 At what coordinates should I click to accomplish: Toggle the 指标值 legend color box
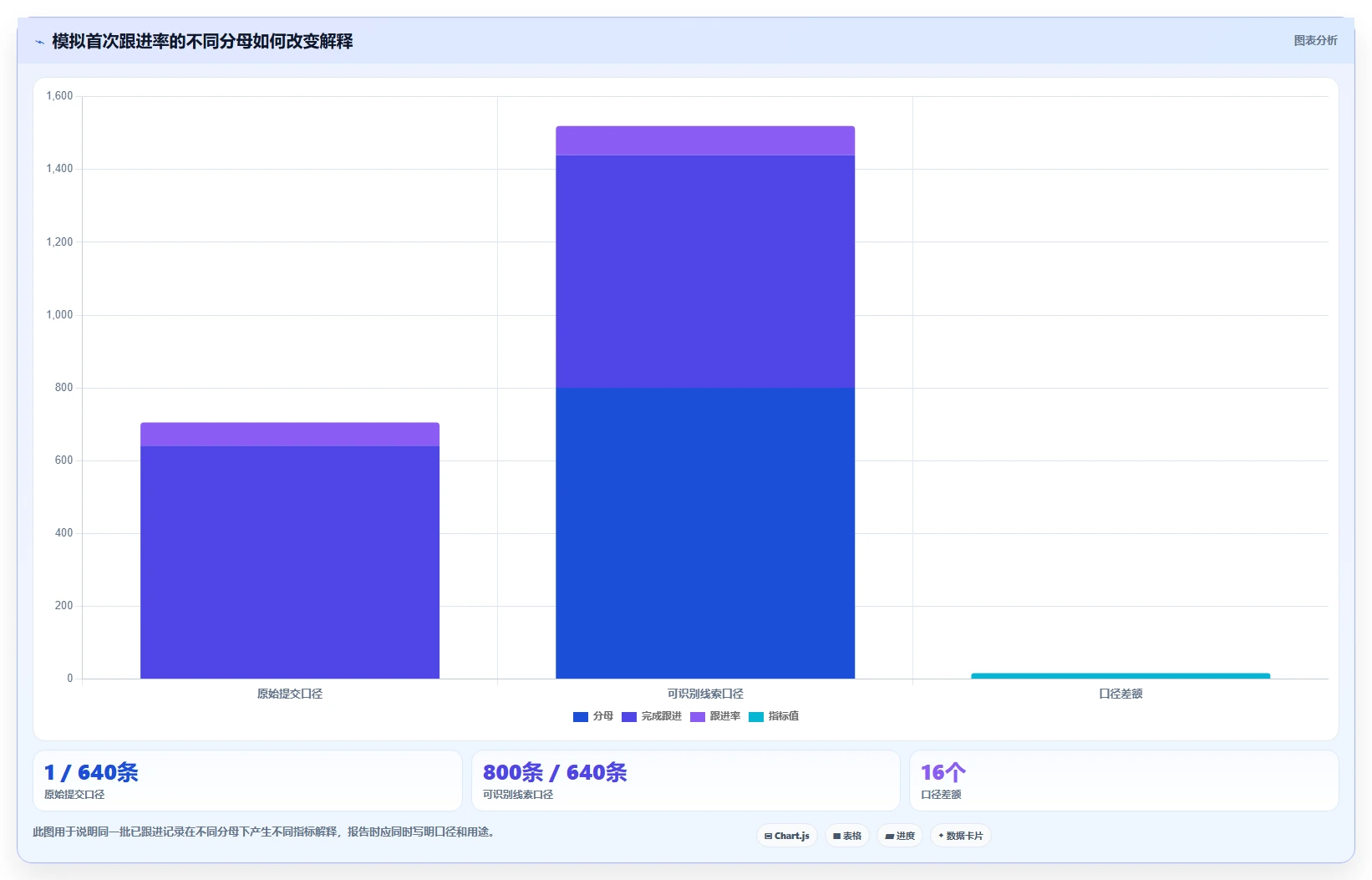pyautogui.click(x=756, y=716)
